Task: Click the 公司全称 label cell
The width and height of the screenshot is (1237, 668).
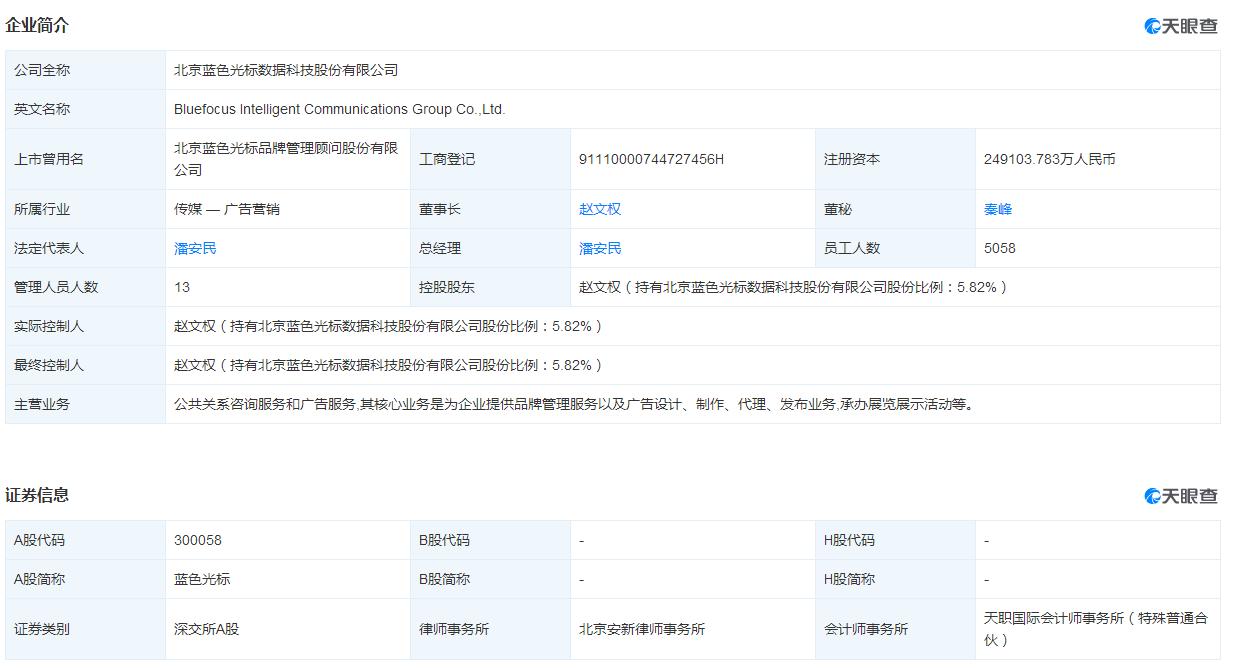Action: (86, 70)
